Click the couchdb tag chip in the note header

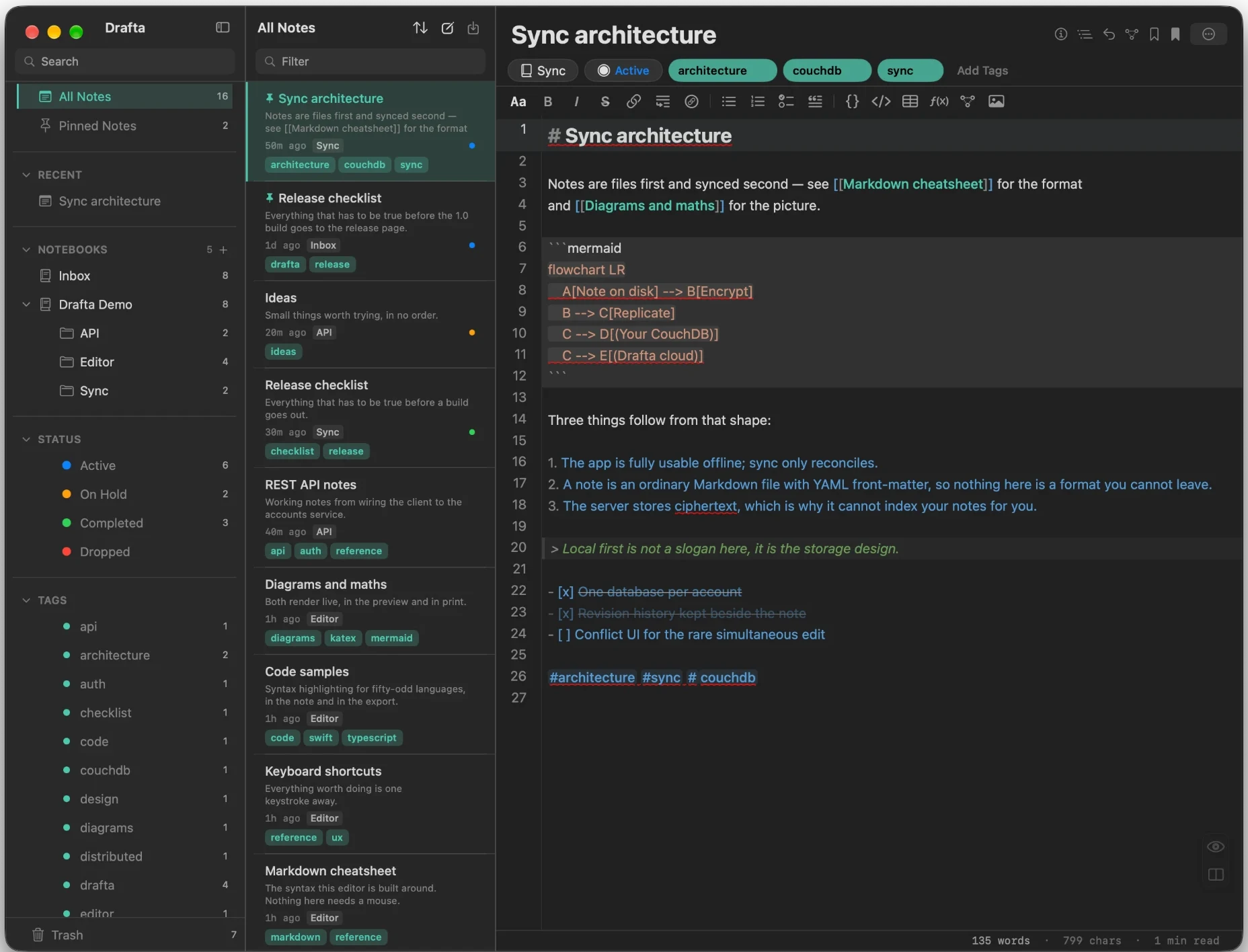(827, 71)
